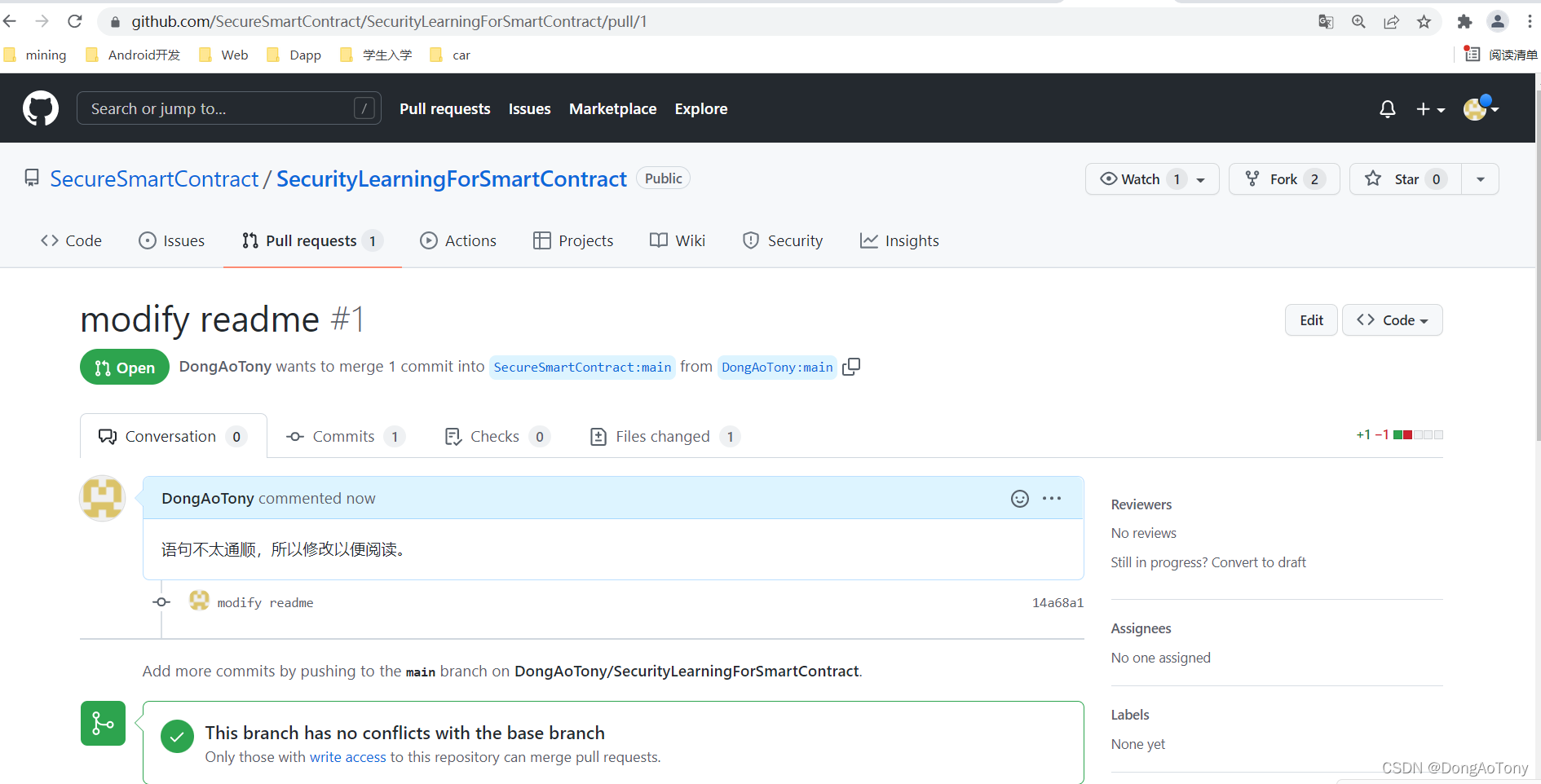Switch to the Checks tab
This screenshot has height=784, width=1541.
[497, 436]
